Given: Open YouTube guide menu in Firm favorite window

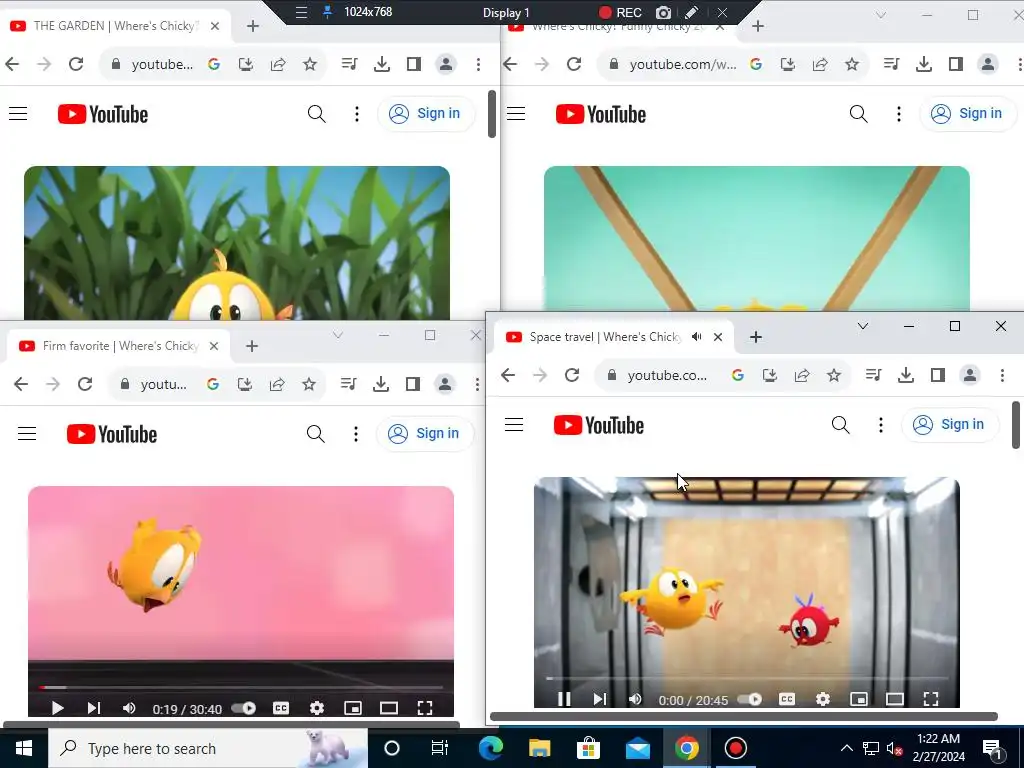Looking at the screenshot, I should pos(27,434).
